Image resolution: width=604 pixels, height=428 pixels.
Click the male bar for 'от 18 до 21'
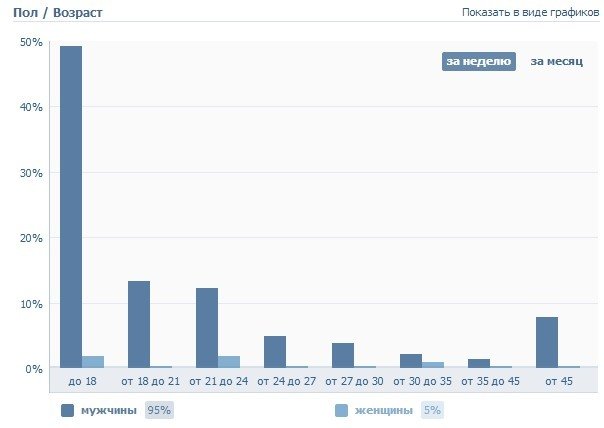tap(139, 325)
